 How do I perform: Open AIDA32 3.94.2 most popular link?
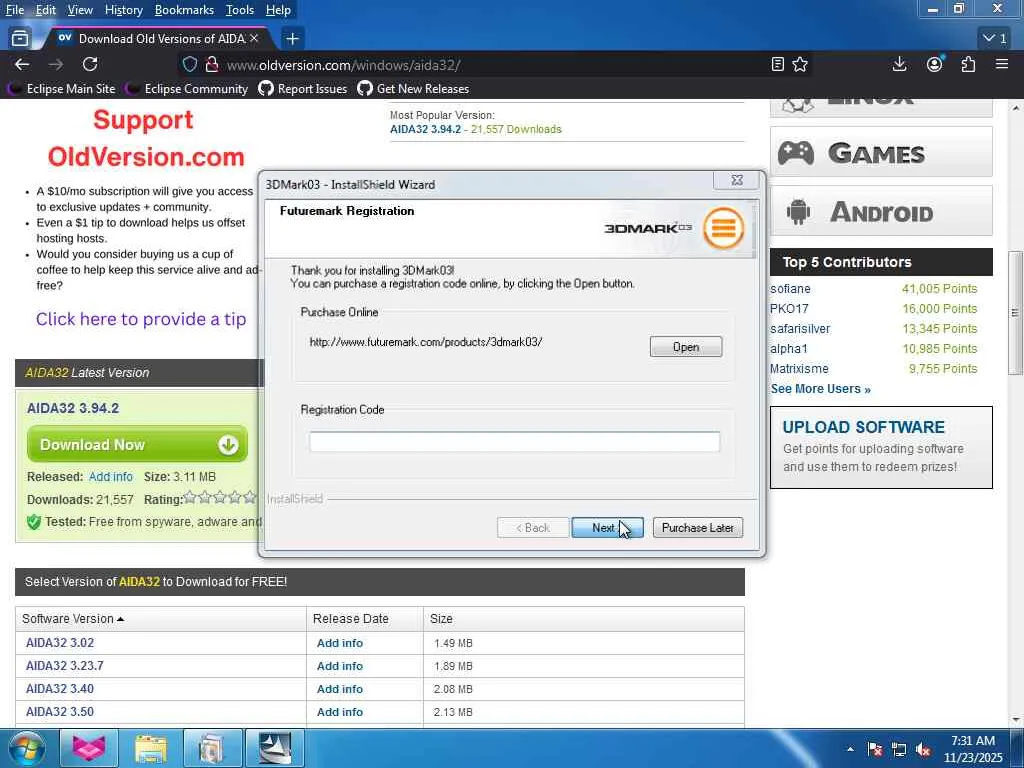(x=425, y=129)
